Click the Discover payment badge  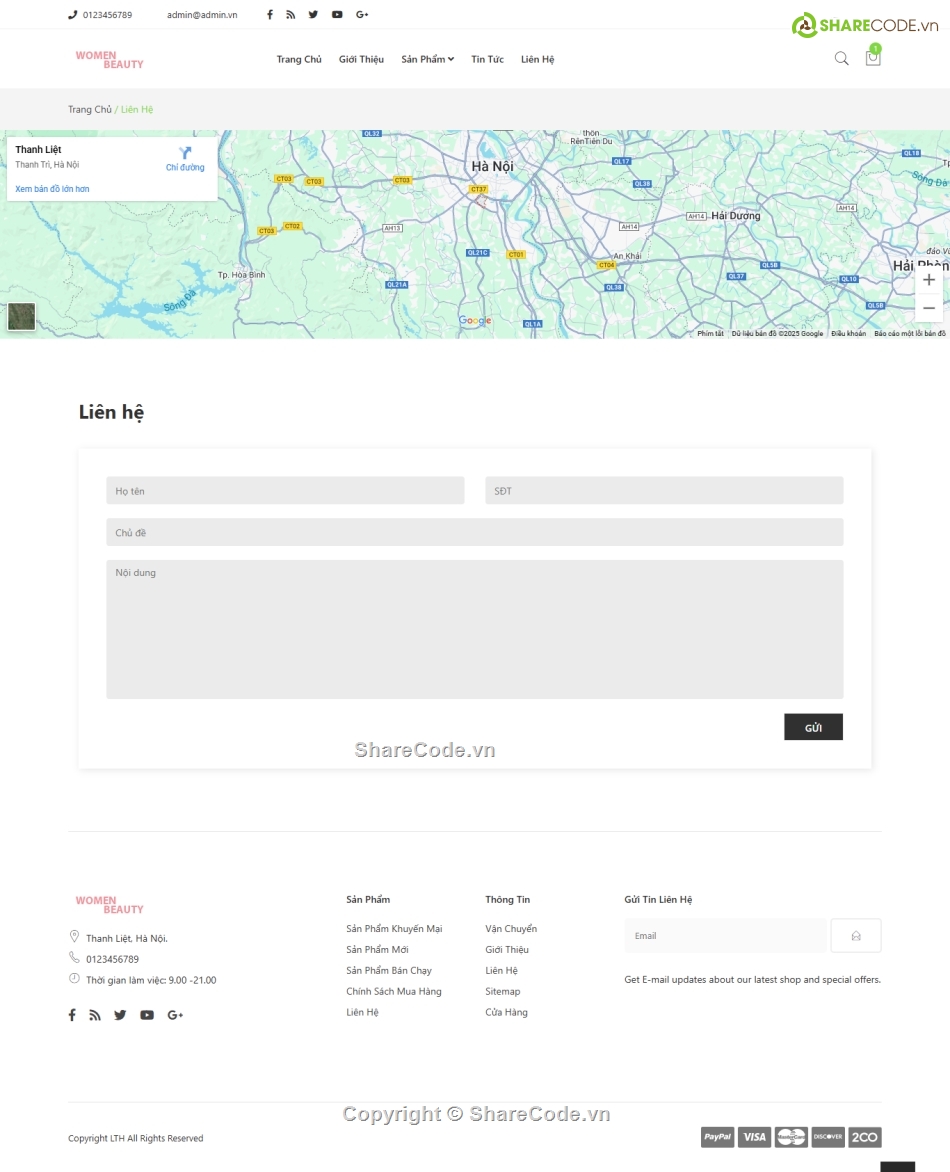828,1137
